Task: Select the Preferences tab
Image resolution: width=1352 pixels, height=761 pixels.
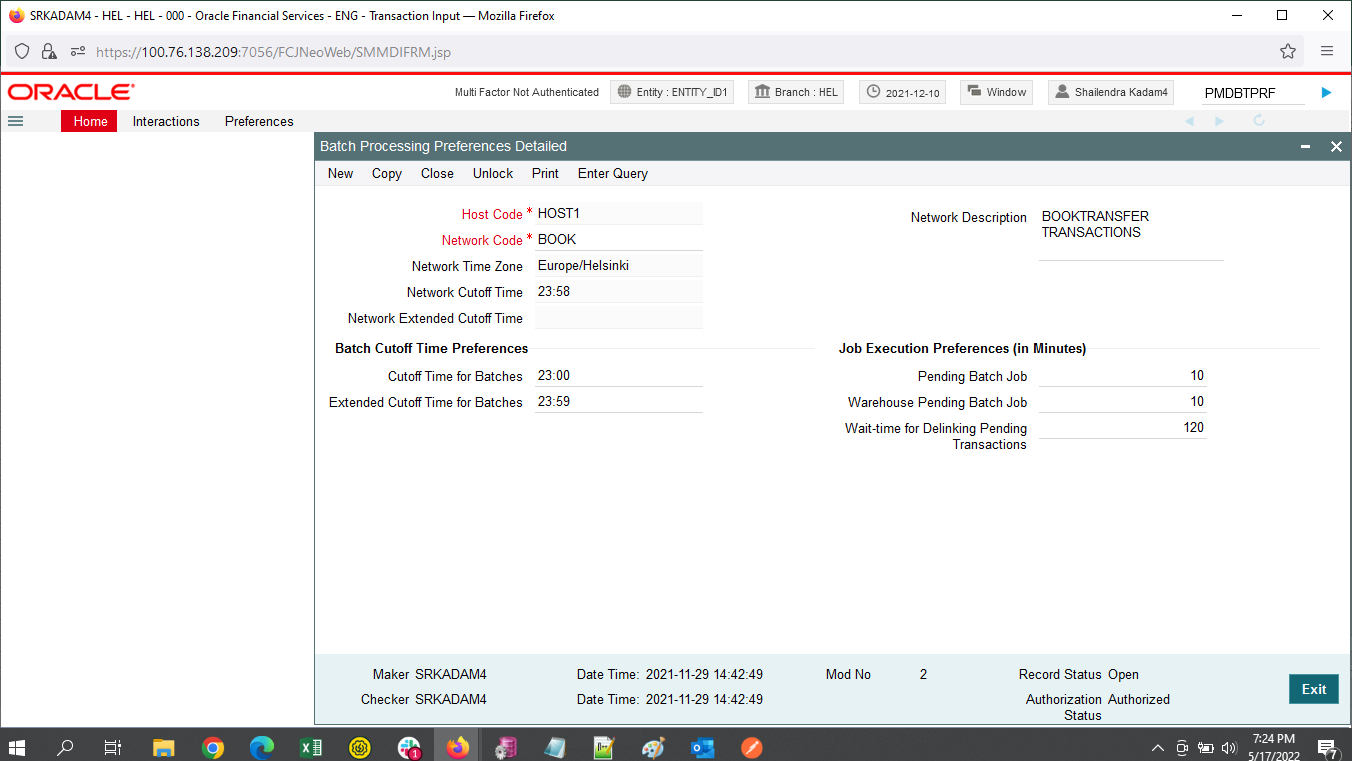Action: coord(259,121)
